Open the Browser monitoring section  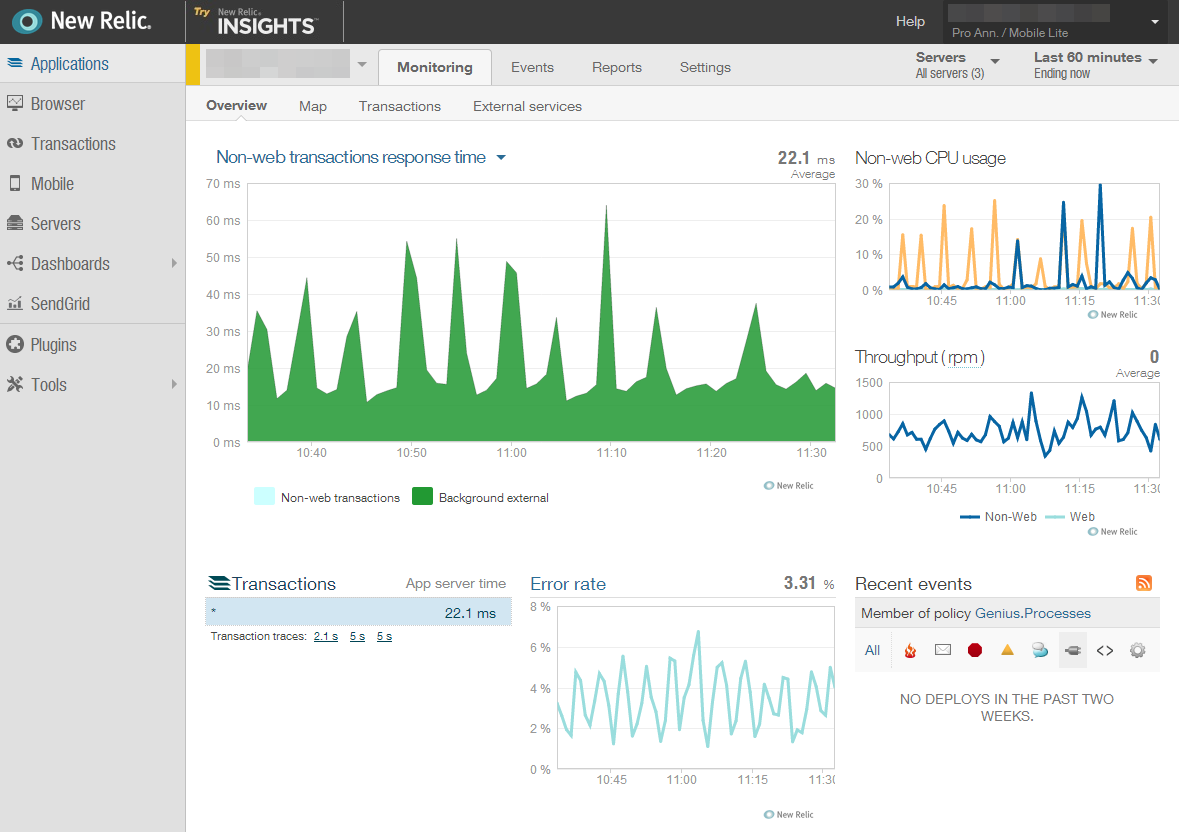(92, 104)
